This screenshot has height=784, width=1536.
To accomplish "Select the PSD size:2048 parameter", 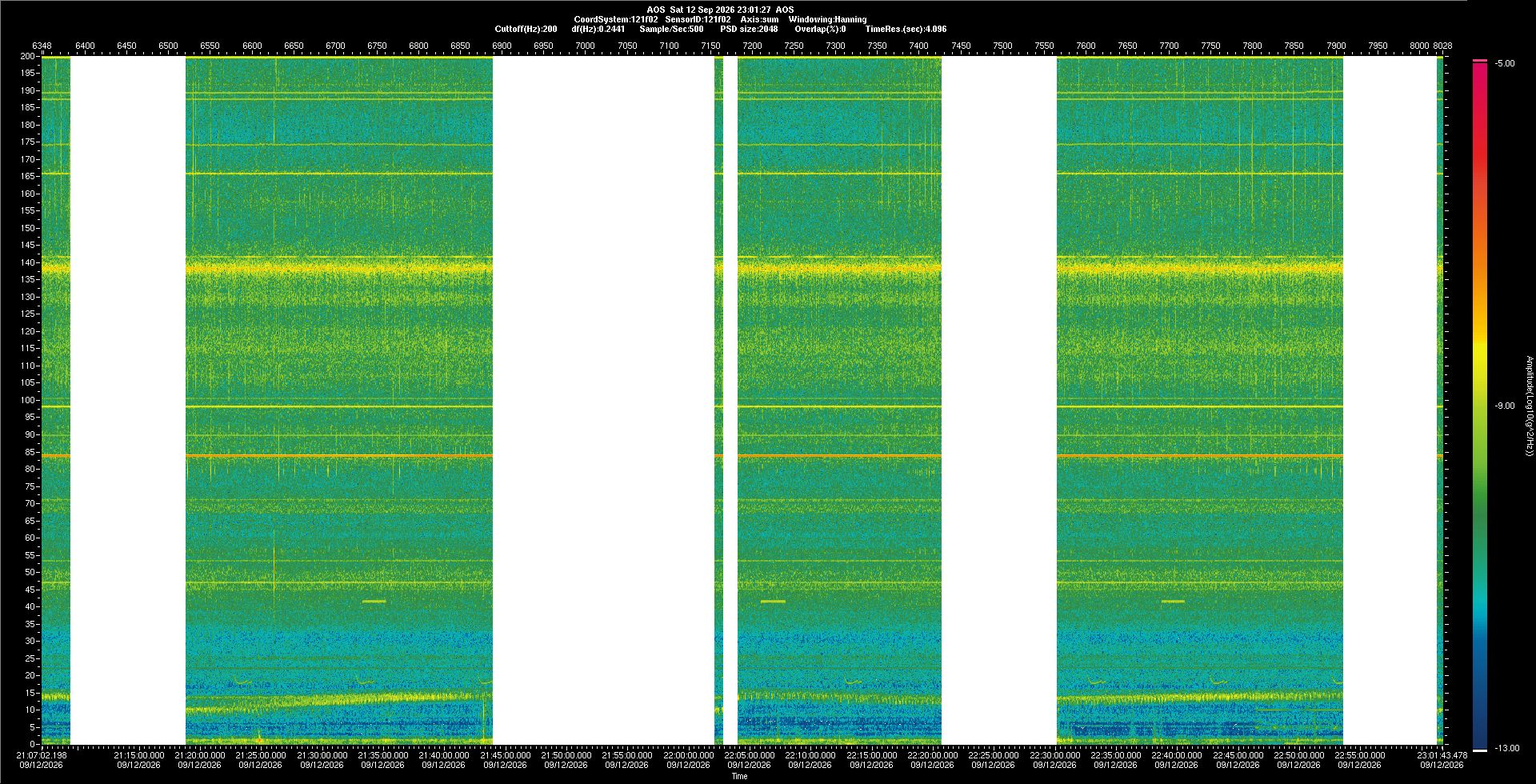I will pyautogui.click(x=749, y=29).
